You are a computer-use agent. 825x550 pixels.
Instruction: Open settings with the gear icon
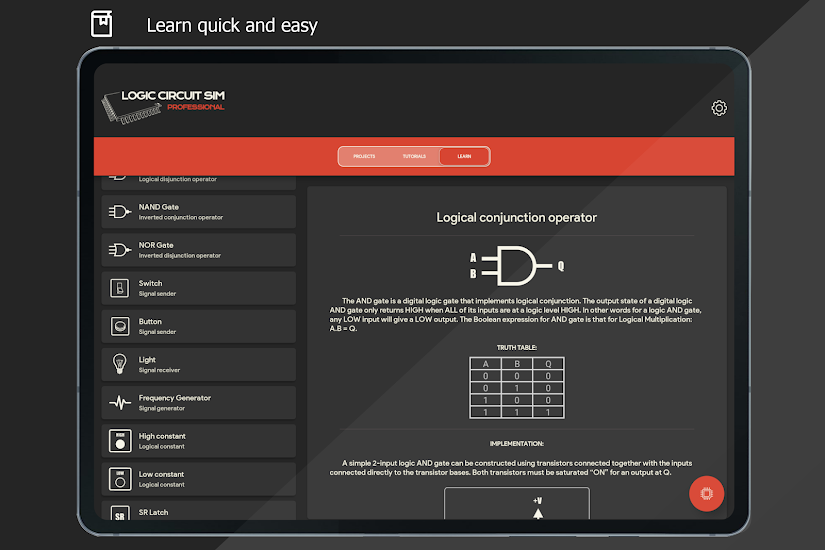point(718,109)
